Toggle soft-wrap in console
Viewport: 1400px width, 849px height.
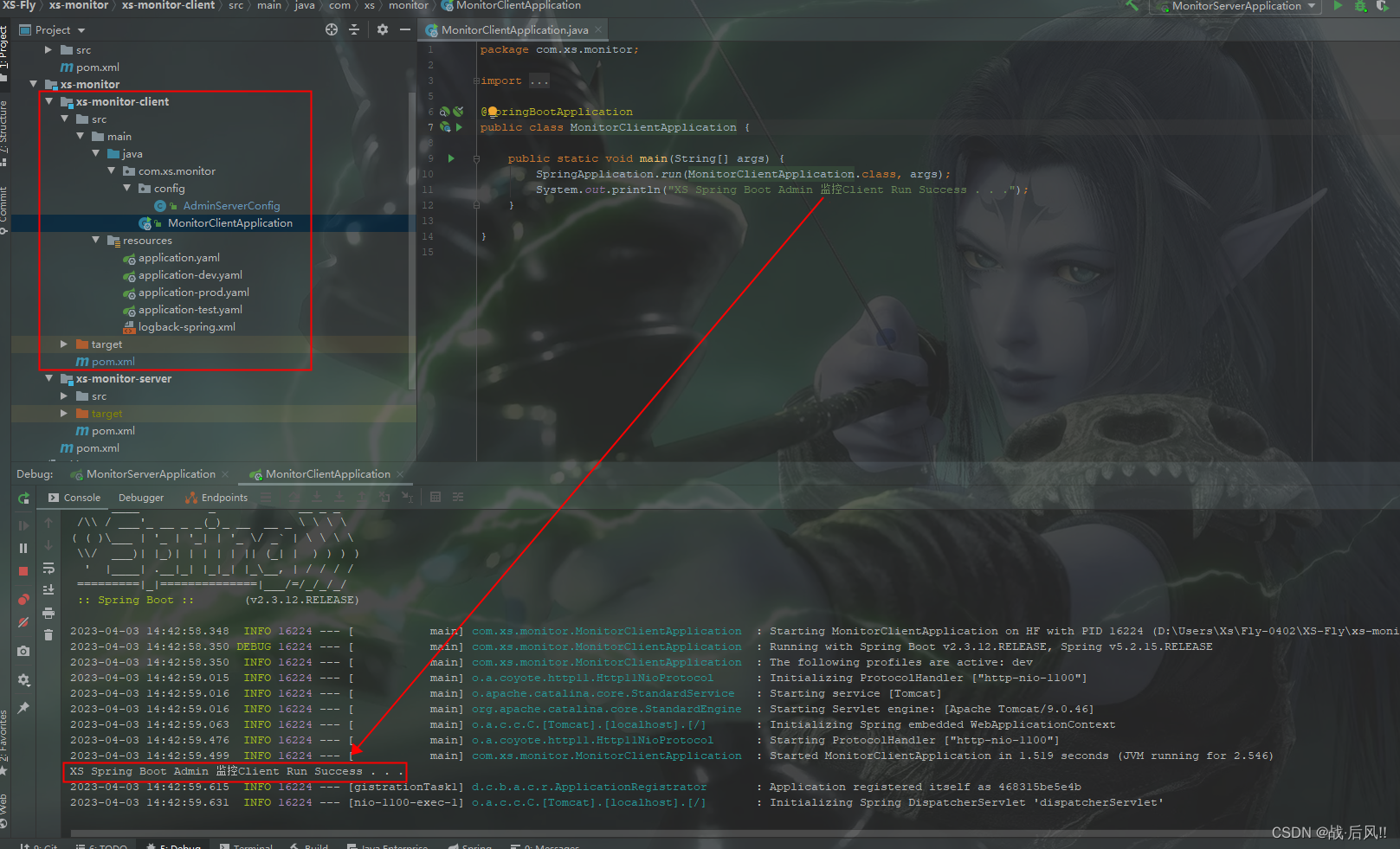tap(48, 568)
